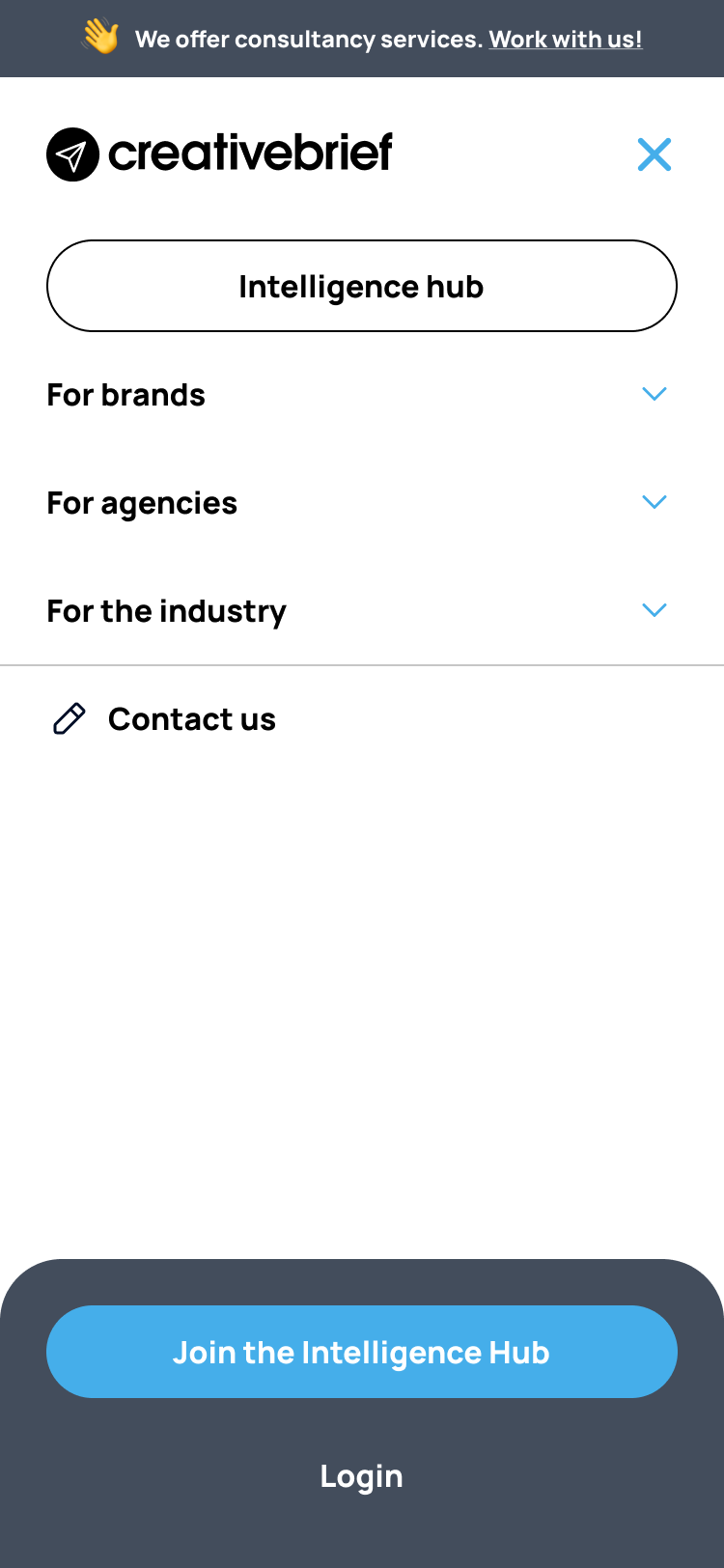The height and width of the screenshot is (1568, 724).
Task: Select the For brands menu label
Action: coord(126,395)
